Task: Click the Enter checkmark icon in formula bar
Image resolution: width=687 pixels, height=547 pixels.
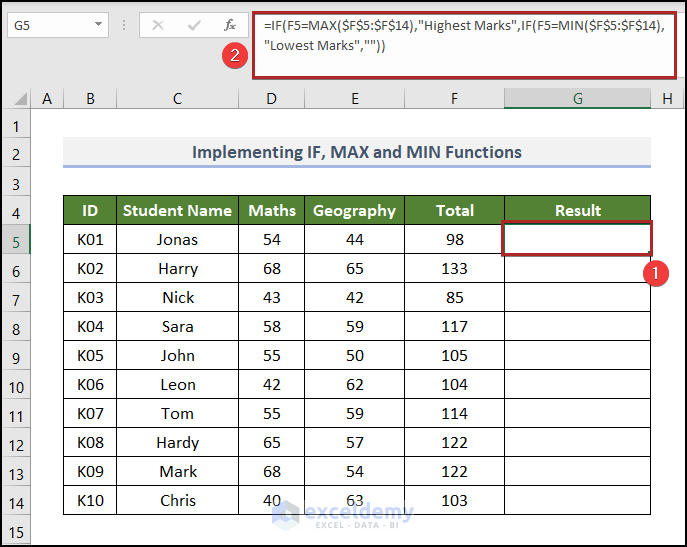Action: pos(194,25)
